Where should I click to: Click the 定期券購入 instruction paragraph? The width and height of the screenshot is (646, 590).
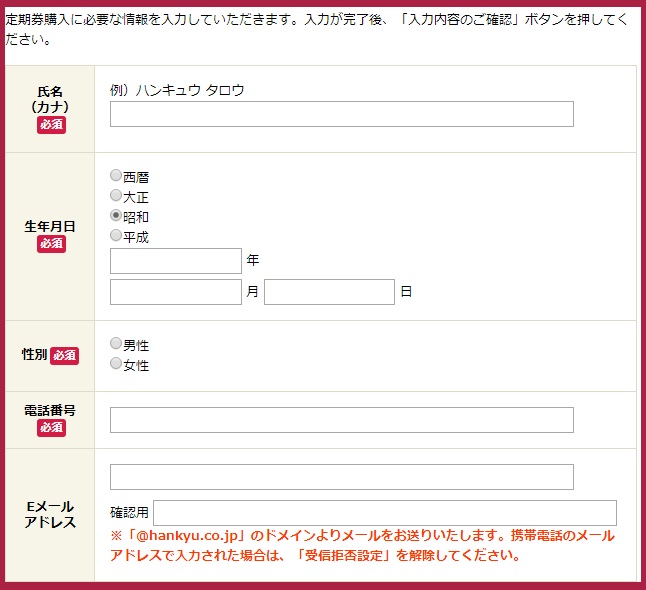pos(316,29)
